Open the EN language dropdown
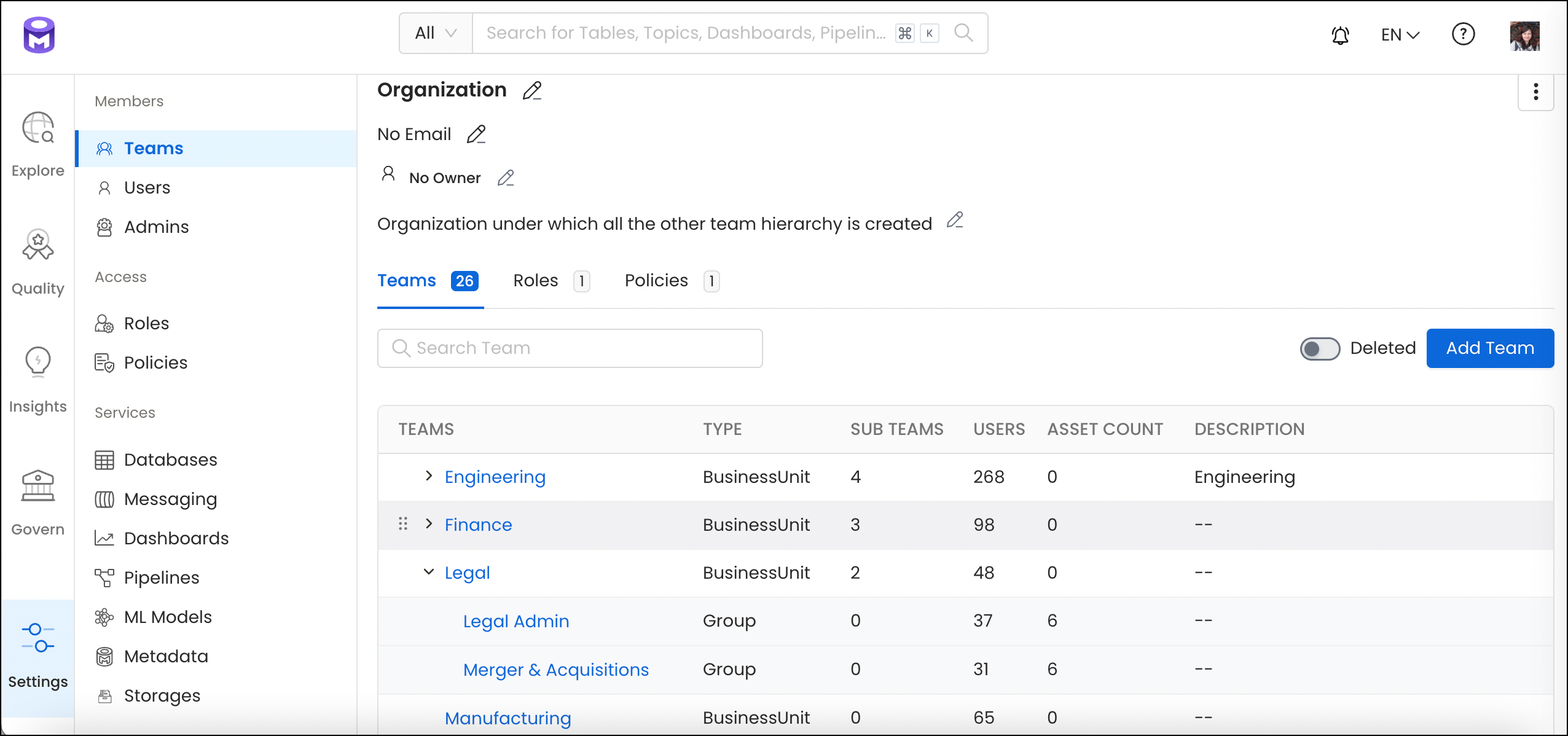Screen dimensions: 1568x736 tap(1400, 35)
